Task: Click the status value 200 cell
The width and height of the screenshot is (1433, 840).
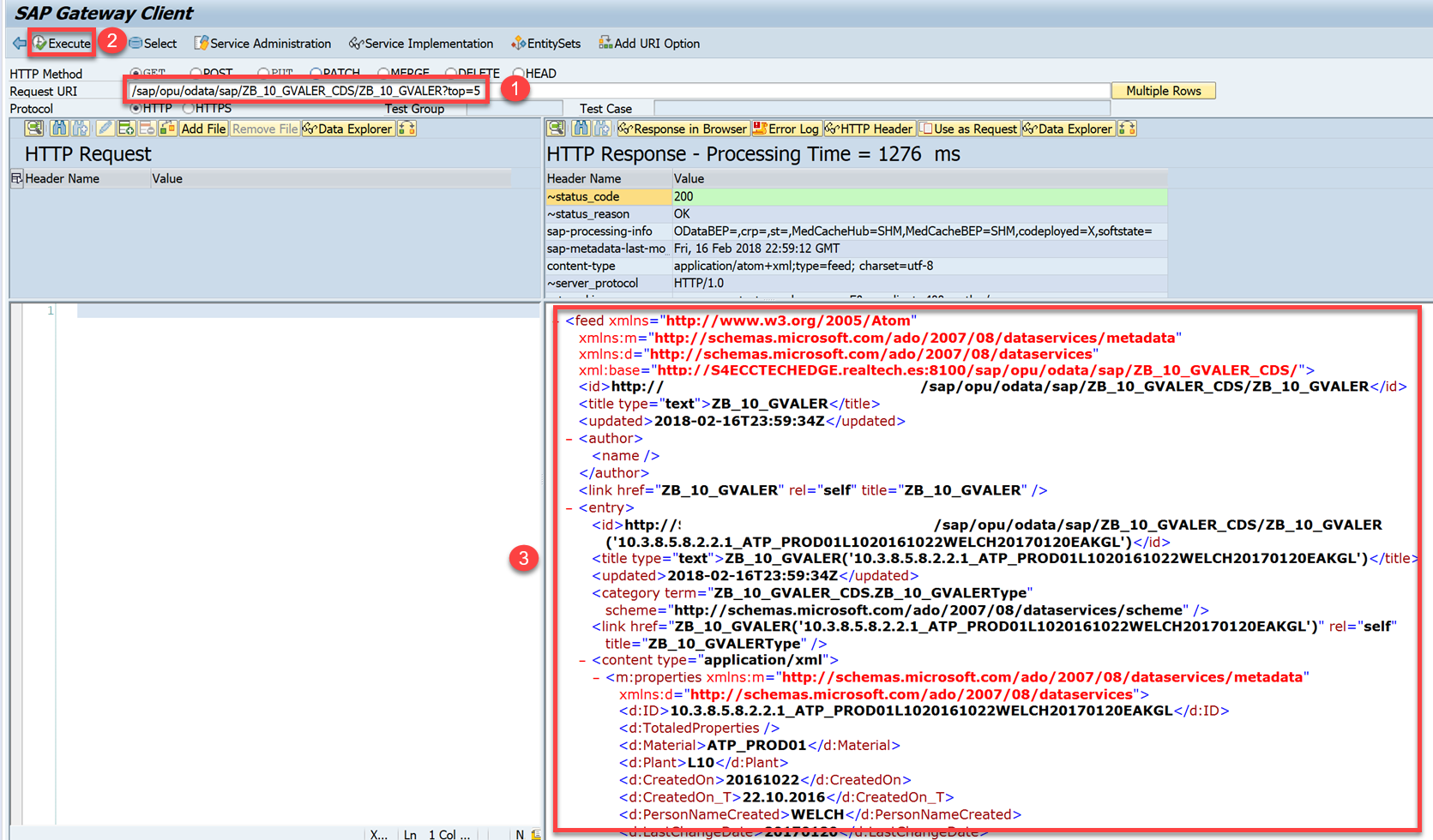Action: 919,196
